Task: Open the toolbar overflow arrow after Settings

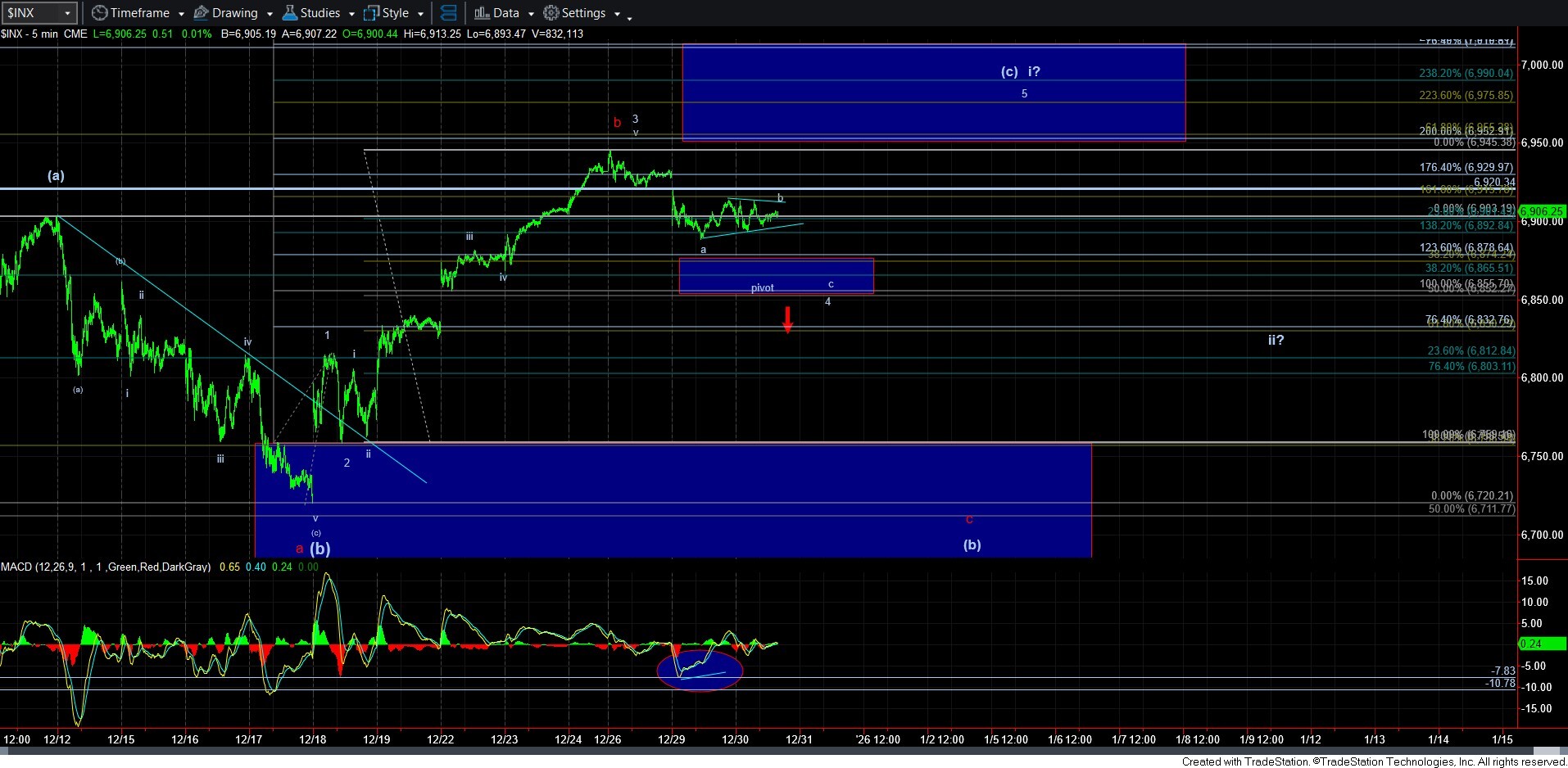Action: pyautogui.click(x=629, y=16)
